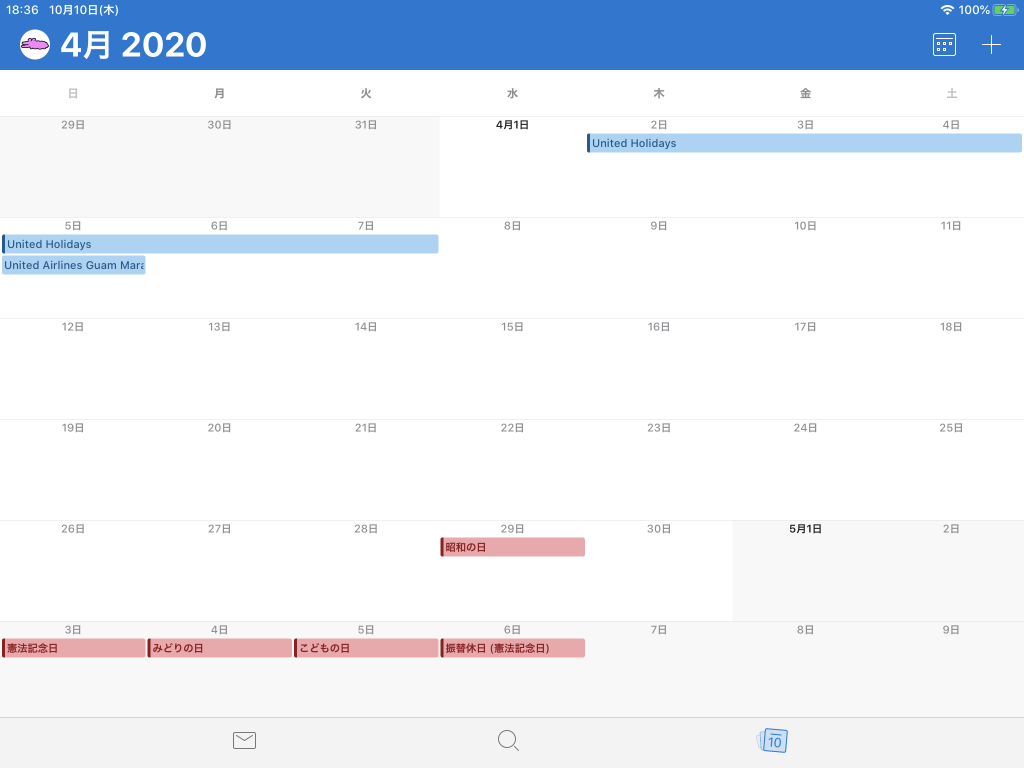Select the 4月1日 date cell

(512, 170)
